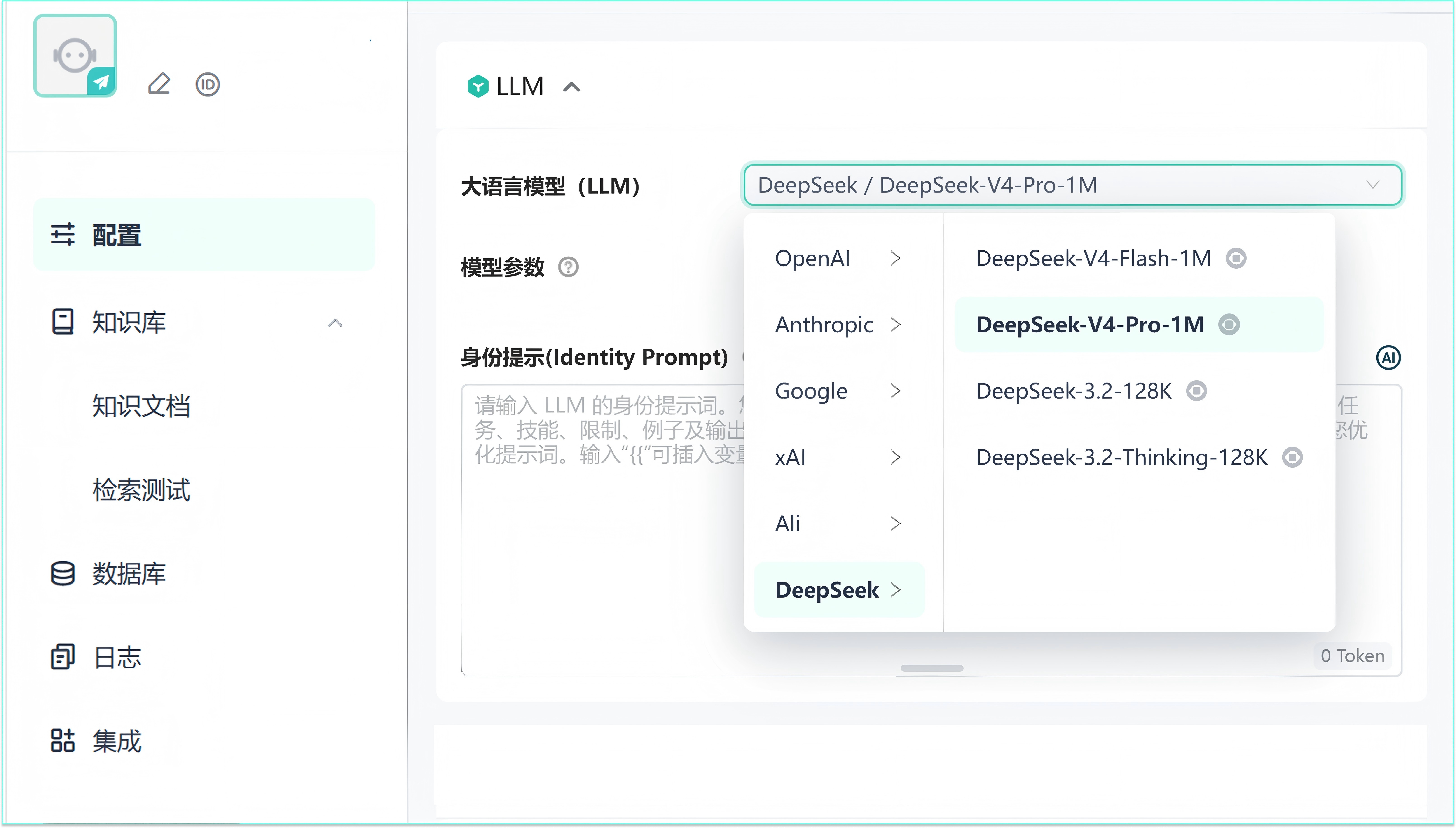
Task: Click the ID icon next to the avatar
Action: [208, 84]
